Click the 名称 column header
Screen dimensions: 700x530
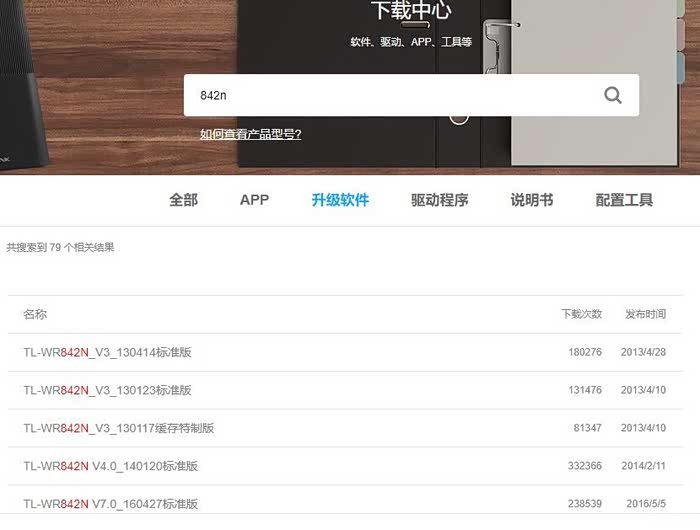click(35, 314)
